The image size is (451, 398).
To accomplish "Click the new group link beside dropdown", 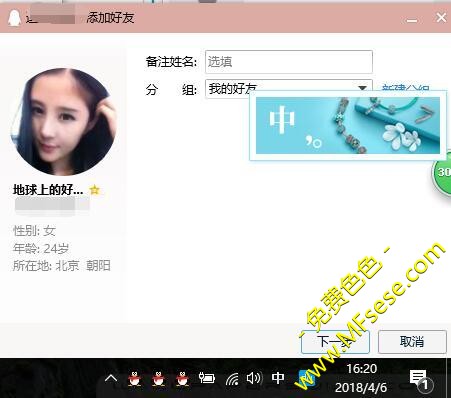I will click(x=405, y=87).
